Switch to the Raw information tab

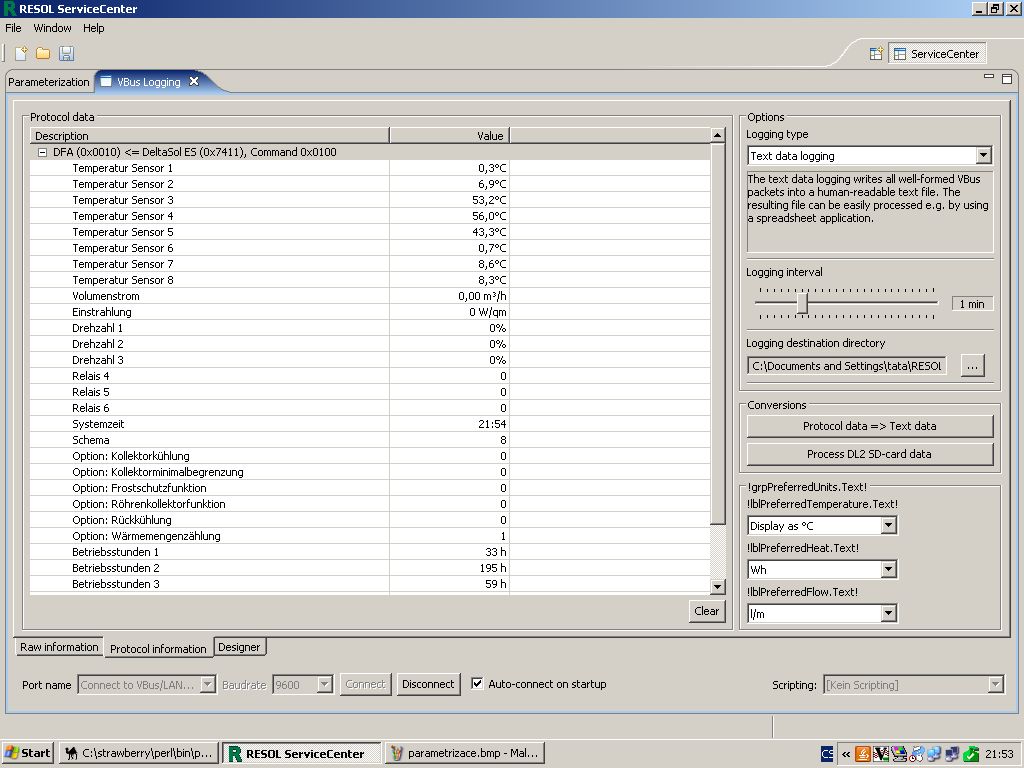(59, 647)
